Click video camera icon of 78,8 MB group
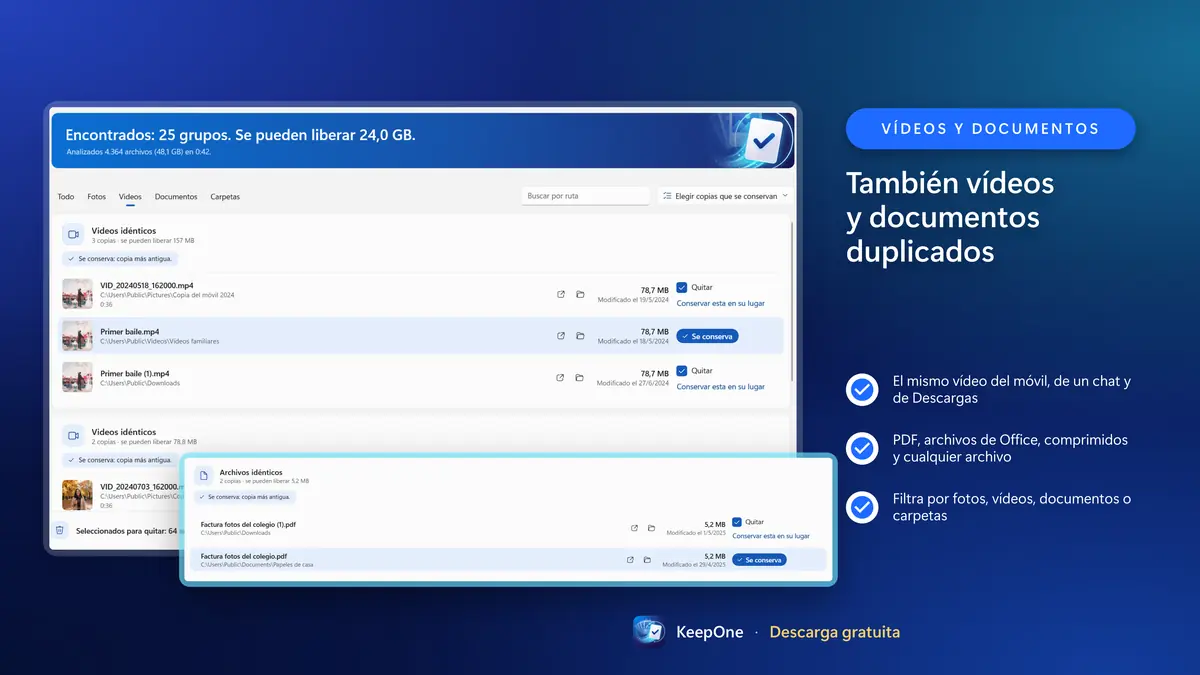This screenshot has height=675, width=1200. (72, 436)
